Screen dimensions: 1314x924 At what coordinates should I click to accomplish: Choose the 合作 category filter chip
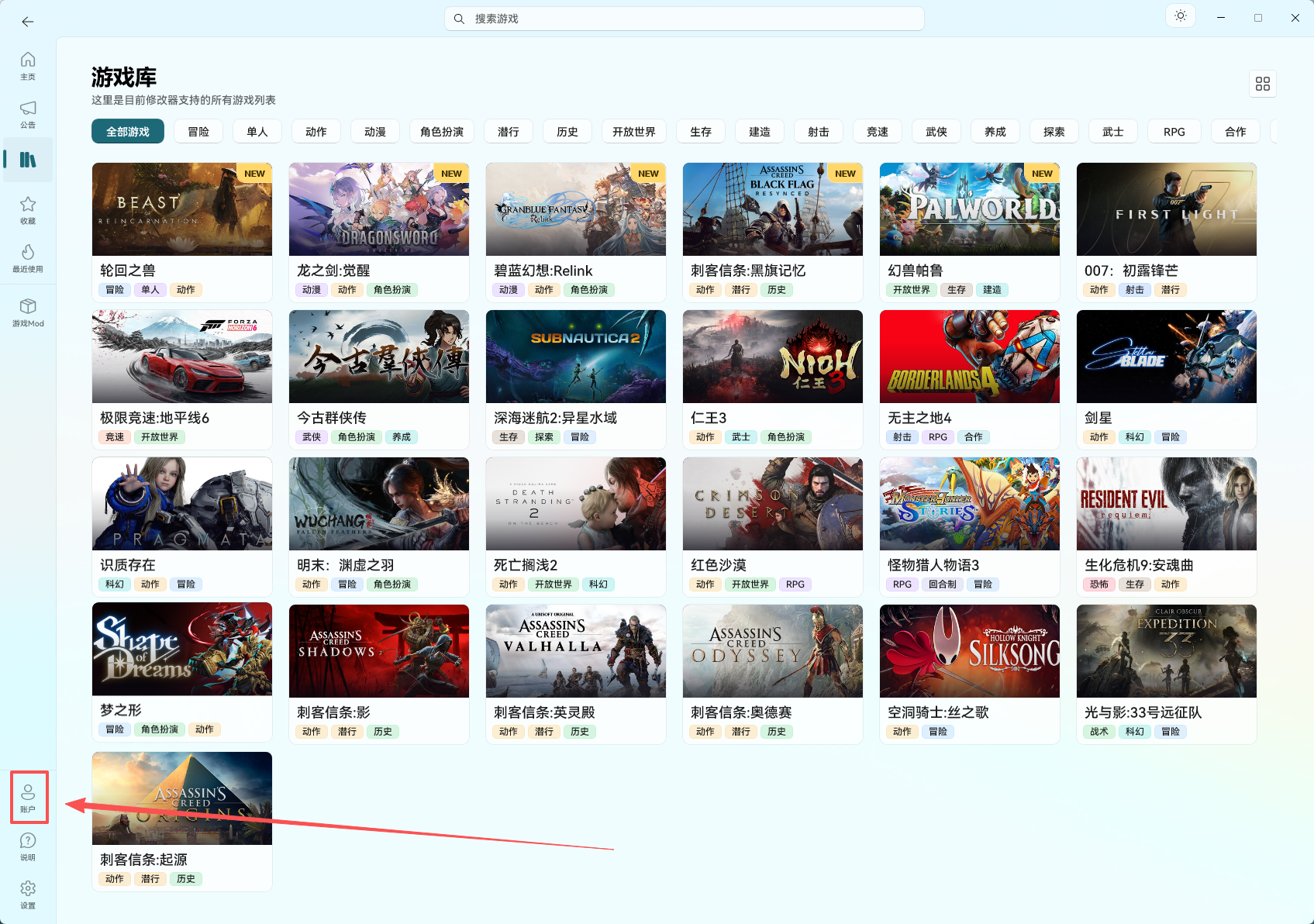[x=1236, y=132]
